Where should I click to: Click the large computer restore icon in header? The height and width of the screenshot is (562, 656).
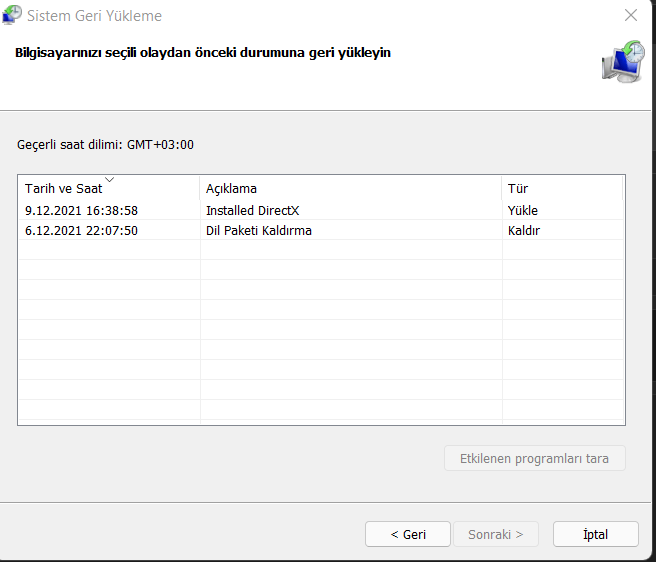[622, 62]
